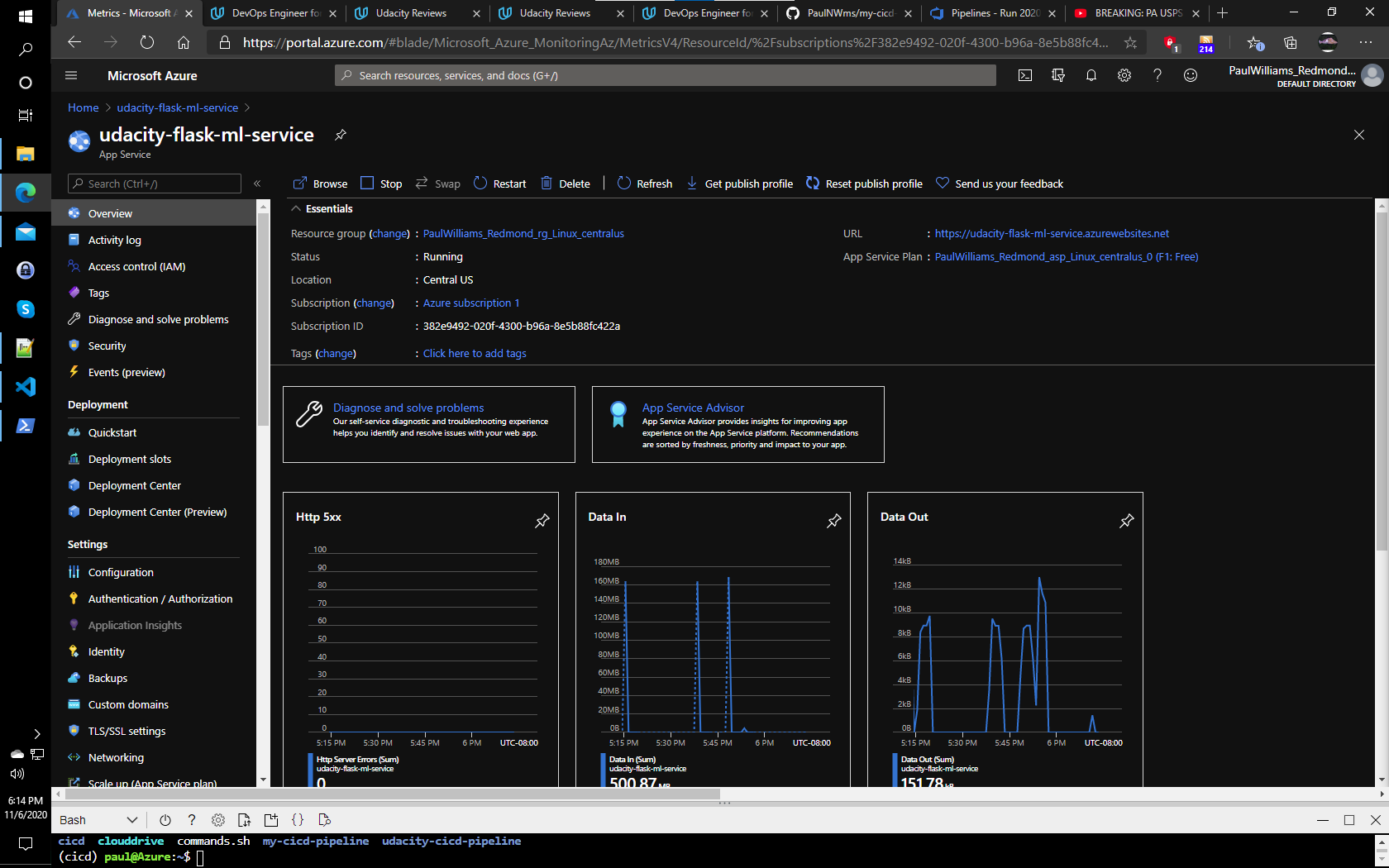Click the horizontal scrollbar above Cloud Shell

tap(393, 794)
